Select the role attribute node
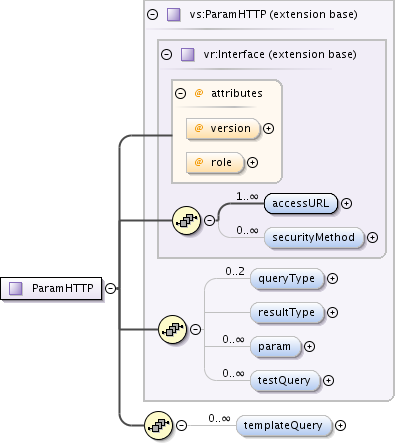396x445 pixels. coord(215,163)
